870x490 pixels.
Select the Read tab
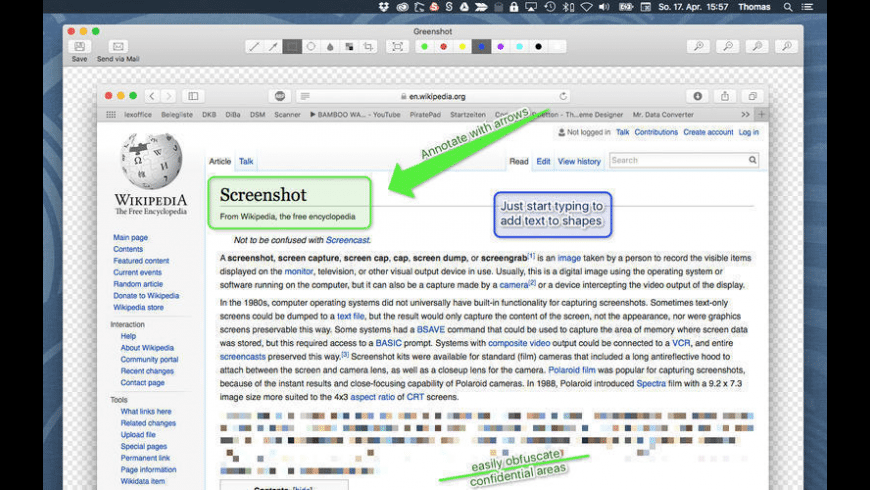[x=519, y=161]
